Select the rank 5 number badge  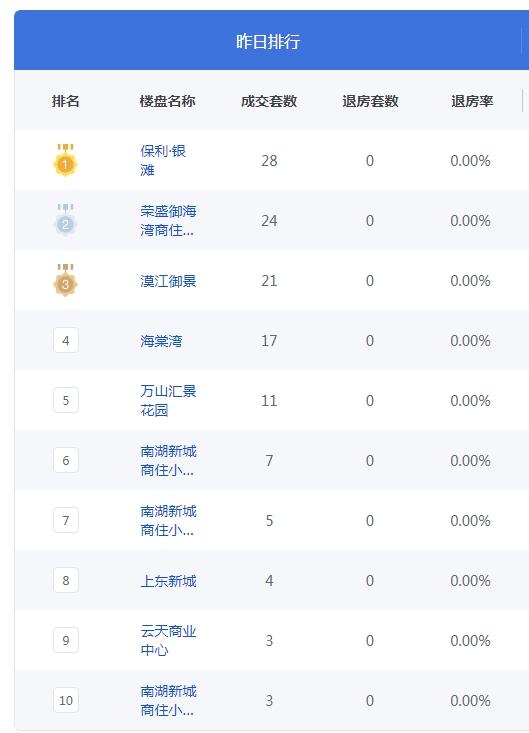tap(66, 400)
